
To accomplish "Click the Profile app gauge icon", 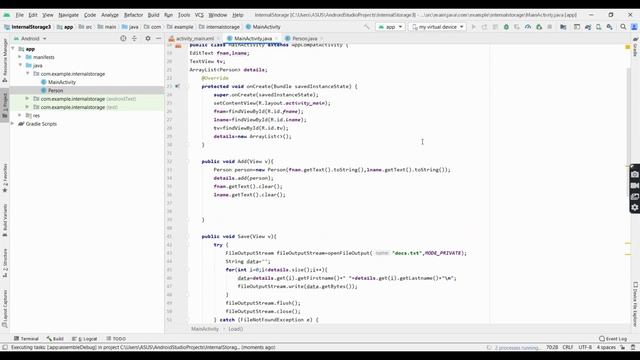I will coord(528,27).
